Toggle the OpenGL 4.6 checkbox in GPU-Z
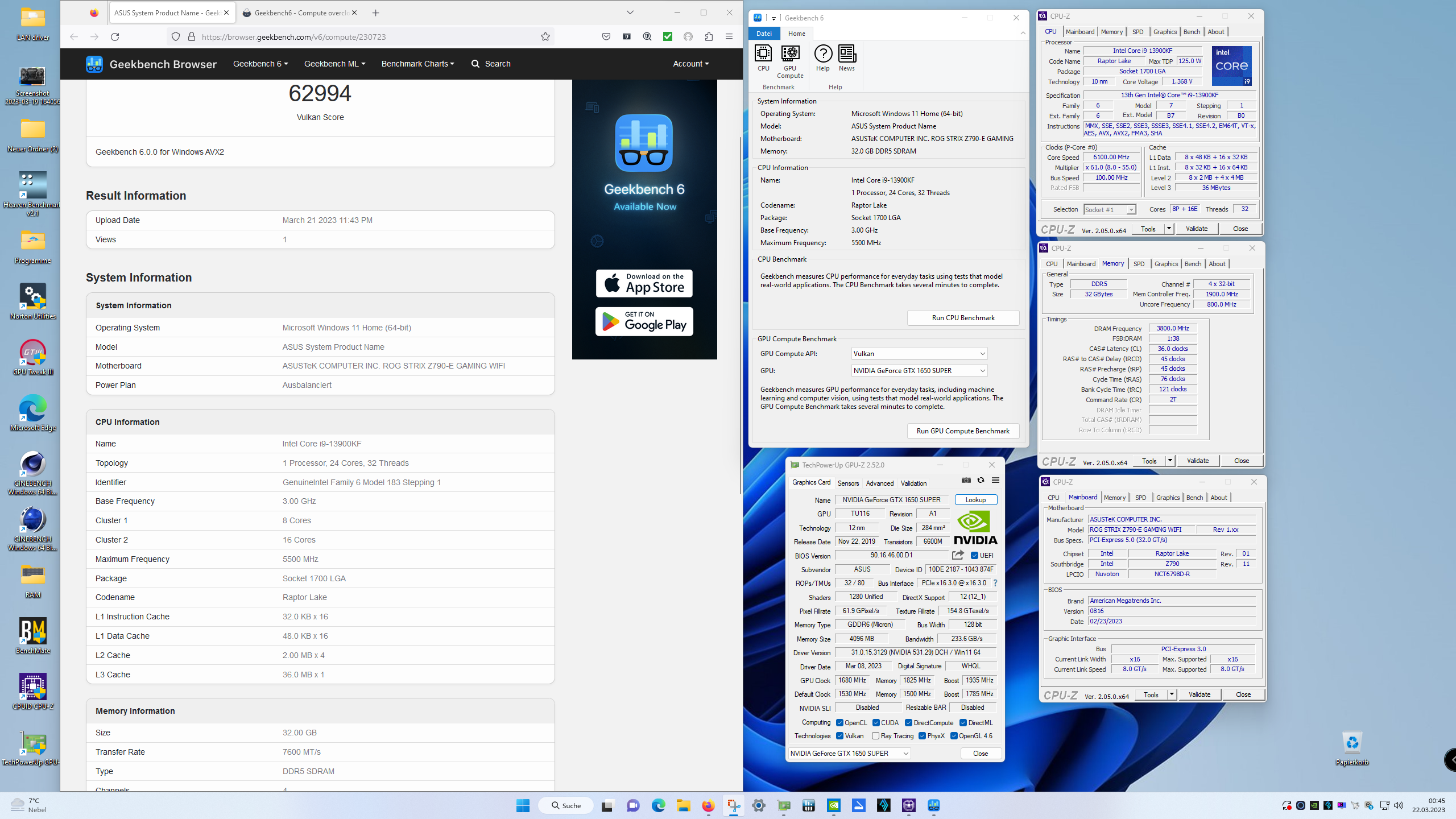Image resolution: width=1456 pixels, height=819 pixels. click(x=954, y=736)
